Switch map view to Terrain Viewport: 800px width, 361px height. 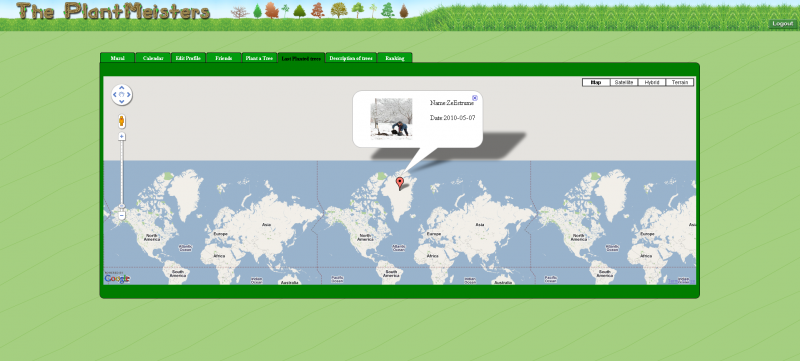[680, 82]
